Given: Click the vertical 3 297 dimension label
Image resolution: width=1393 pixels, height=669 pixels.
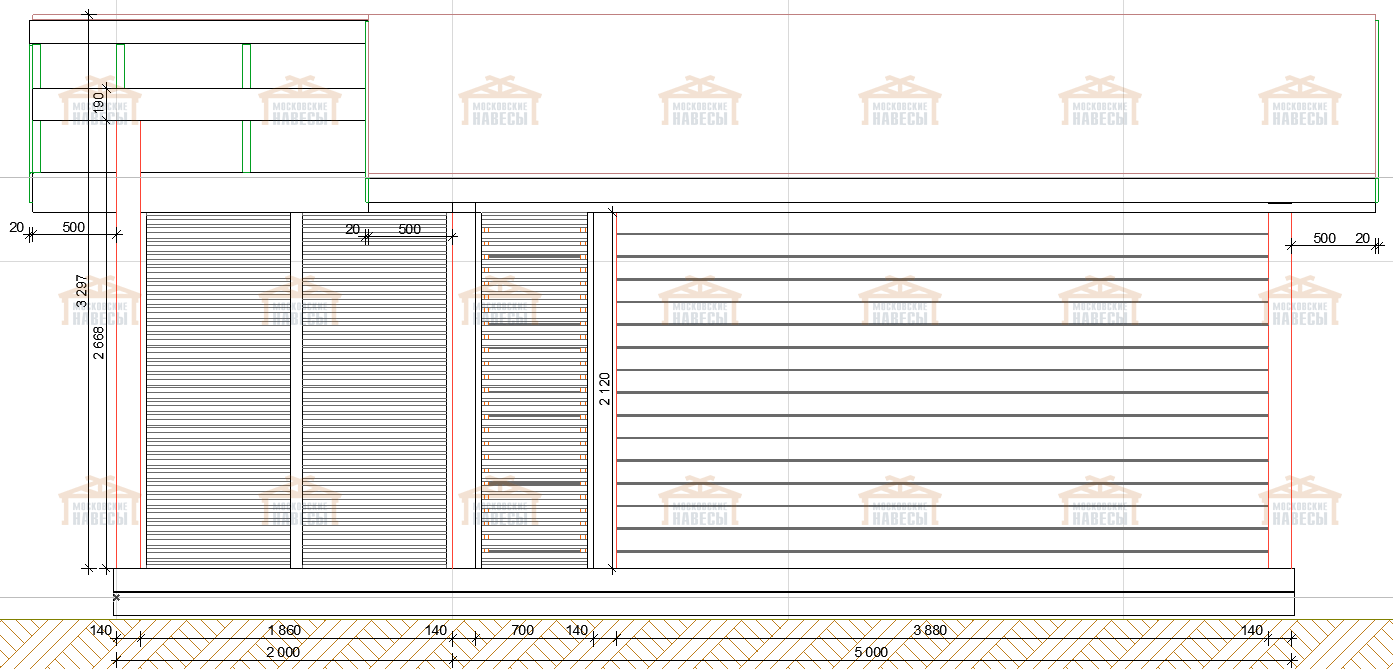Looking at the screenshot, I should pos(82,291).
